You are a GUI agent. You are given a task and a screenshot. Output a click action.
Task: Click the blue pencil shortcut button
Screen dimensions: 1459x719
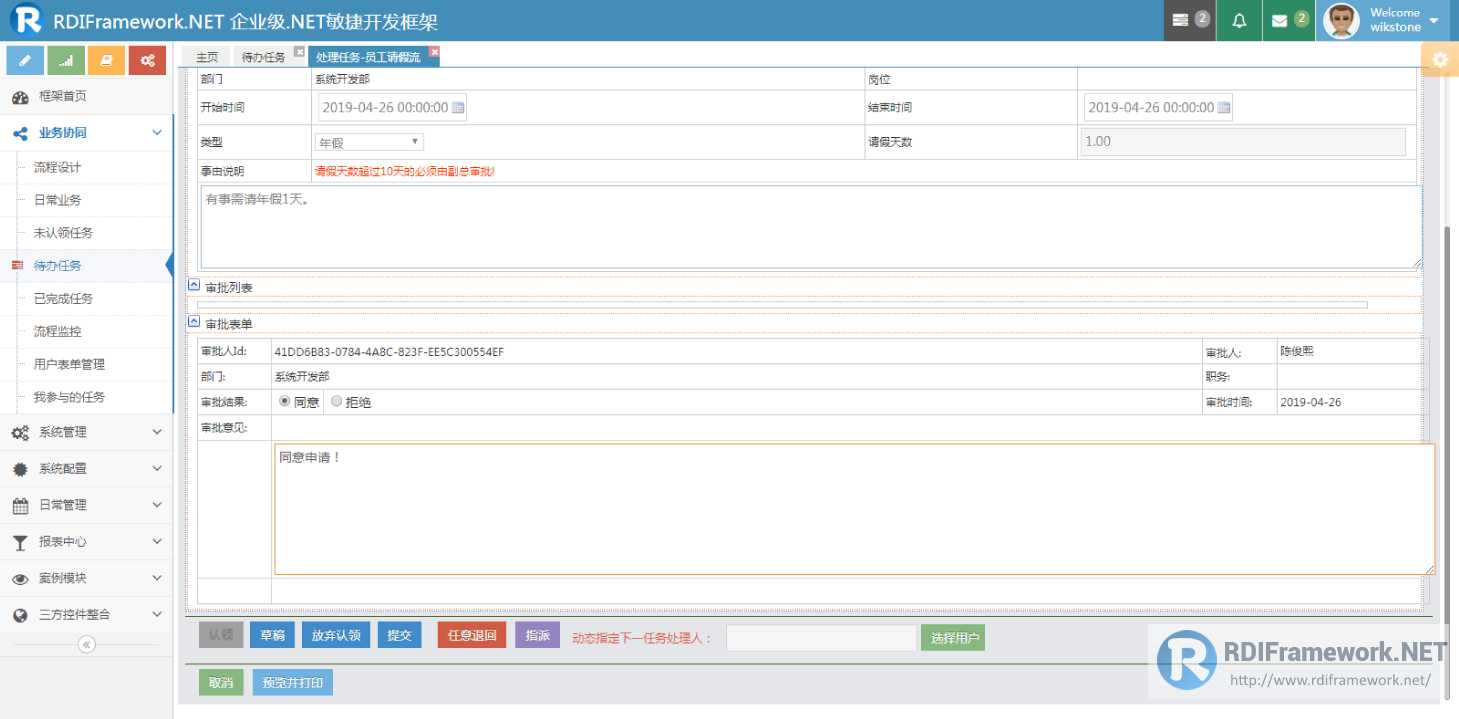(x=25, y=61)
